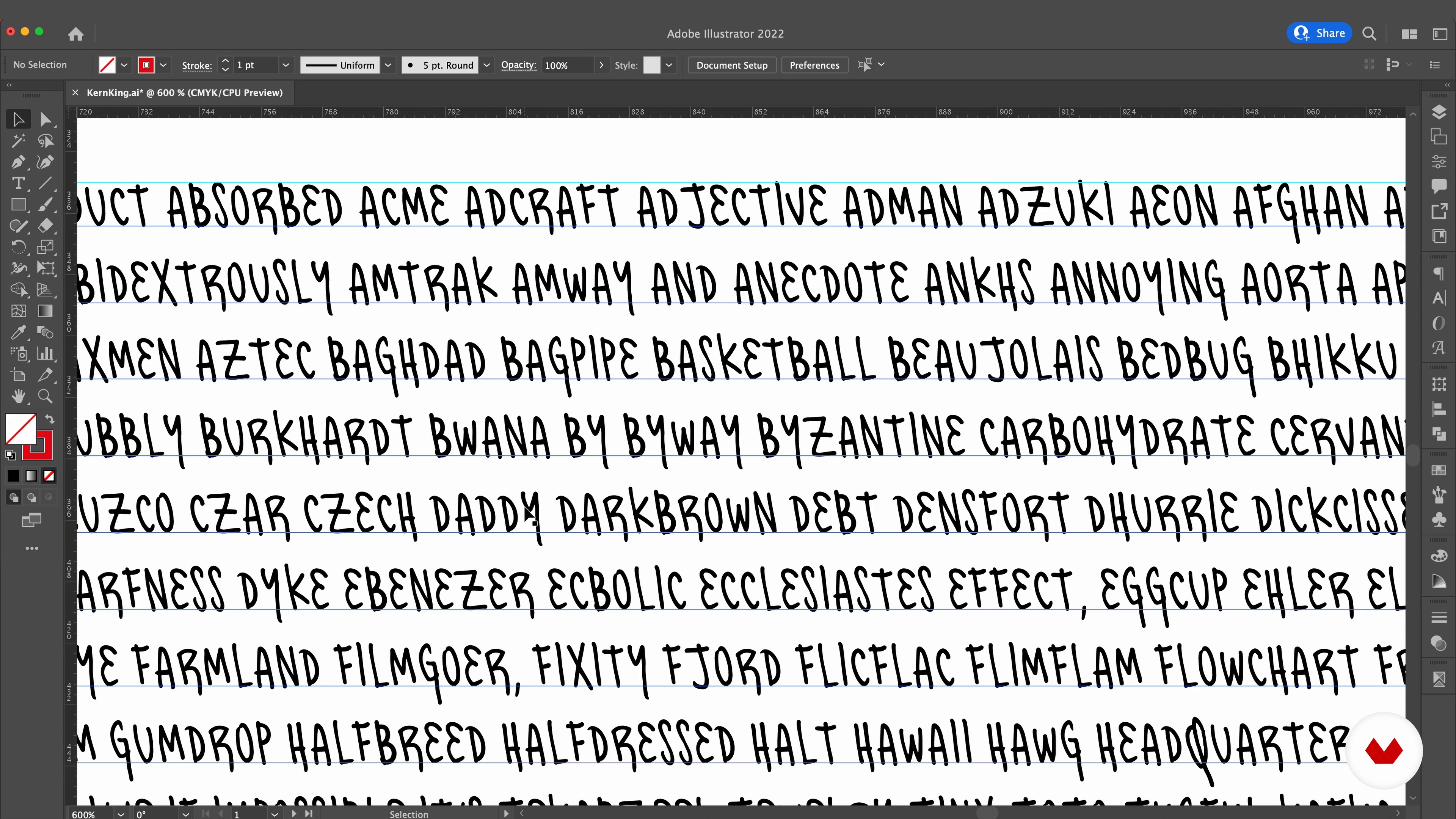This screenshot has height=819, width=1456.
Task: Swap fill and stroke colors
Action: pyautogui.click(x=50, y=419)
